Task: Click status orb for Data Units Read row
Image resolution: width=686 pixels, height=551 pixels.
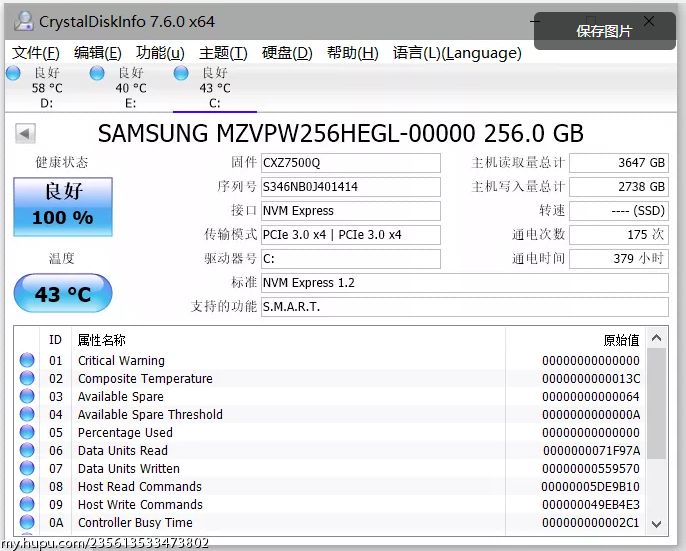Action: (x=27, y=450)
